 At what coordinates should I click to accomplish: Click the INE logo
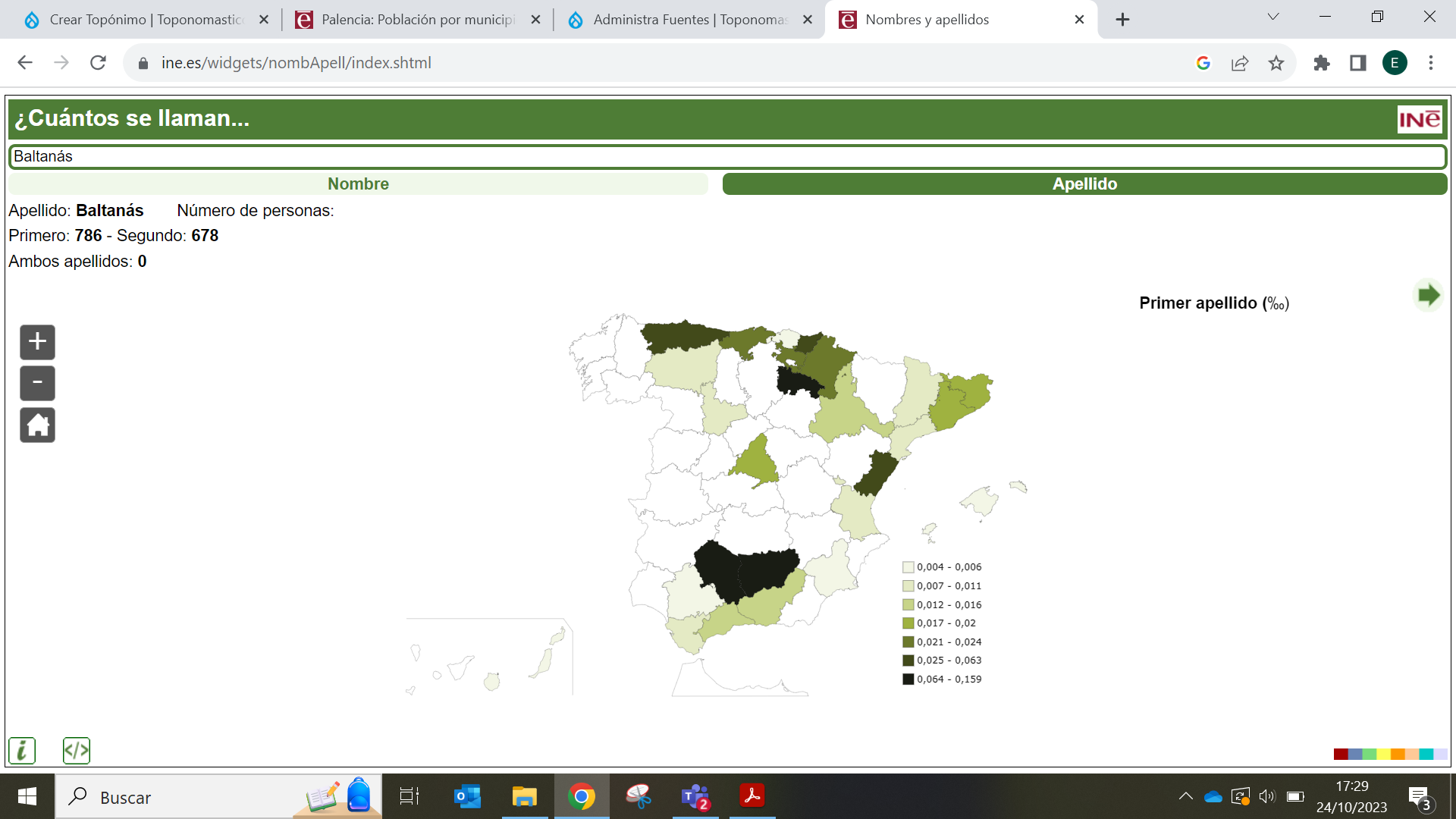pos(1419,119)
